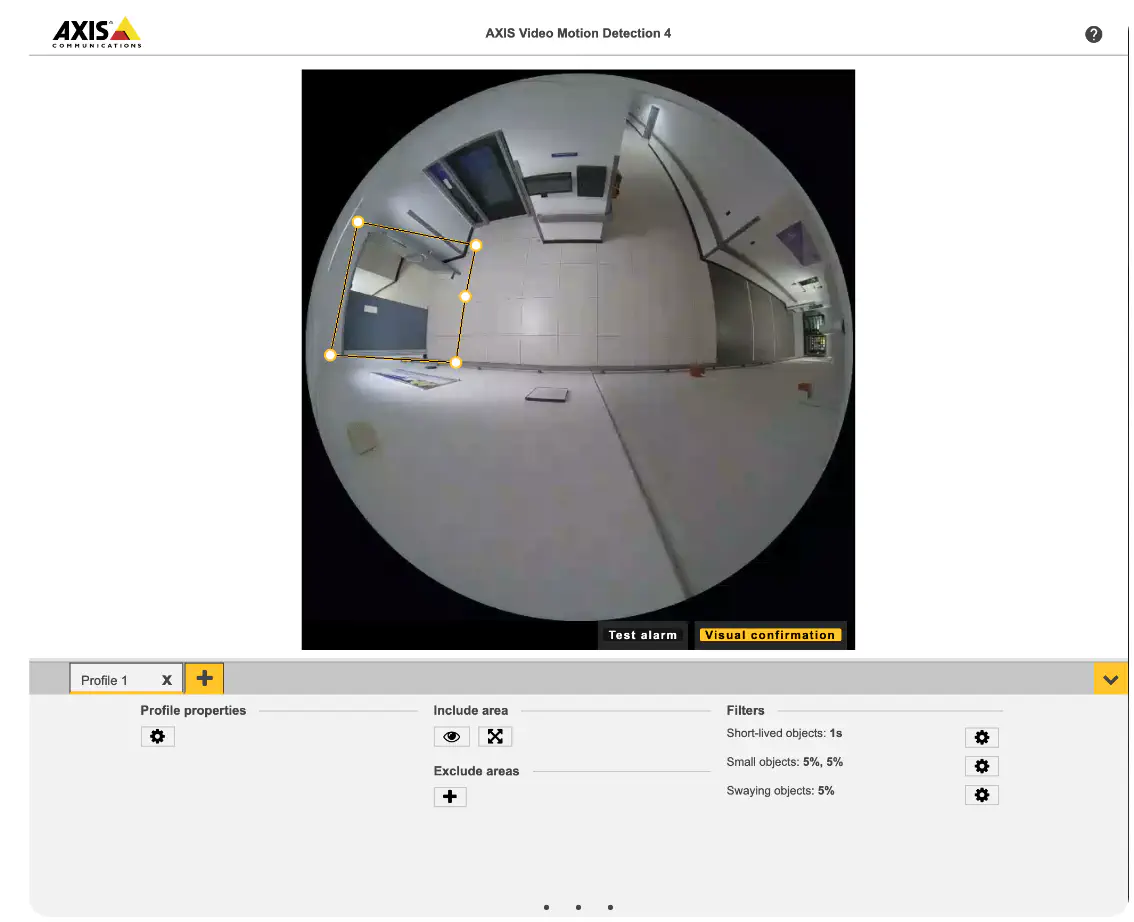Toggle the Visual confirmation button
Screen dimensions: 1134x922
770,635
